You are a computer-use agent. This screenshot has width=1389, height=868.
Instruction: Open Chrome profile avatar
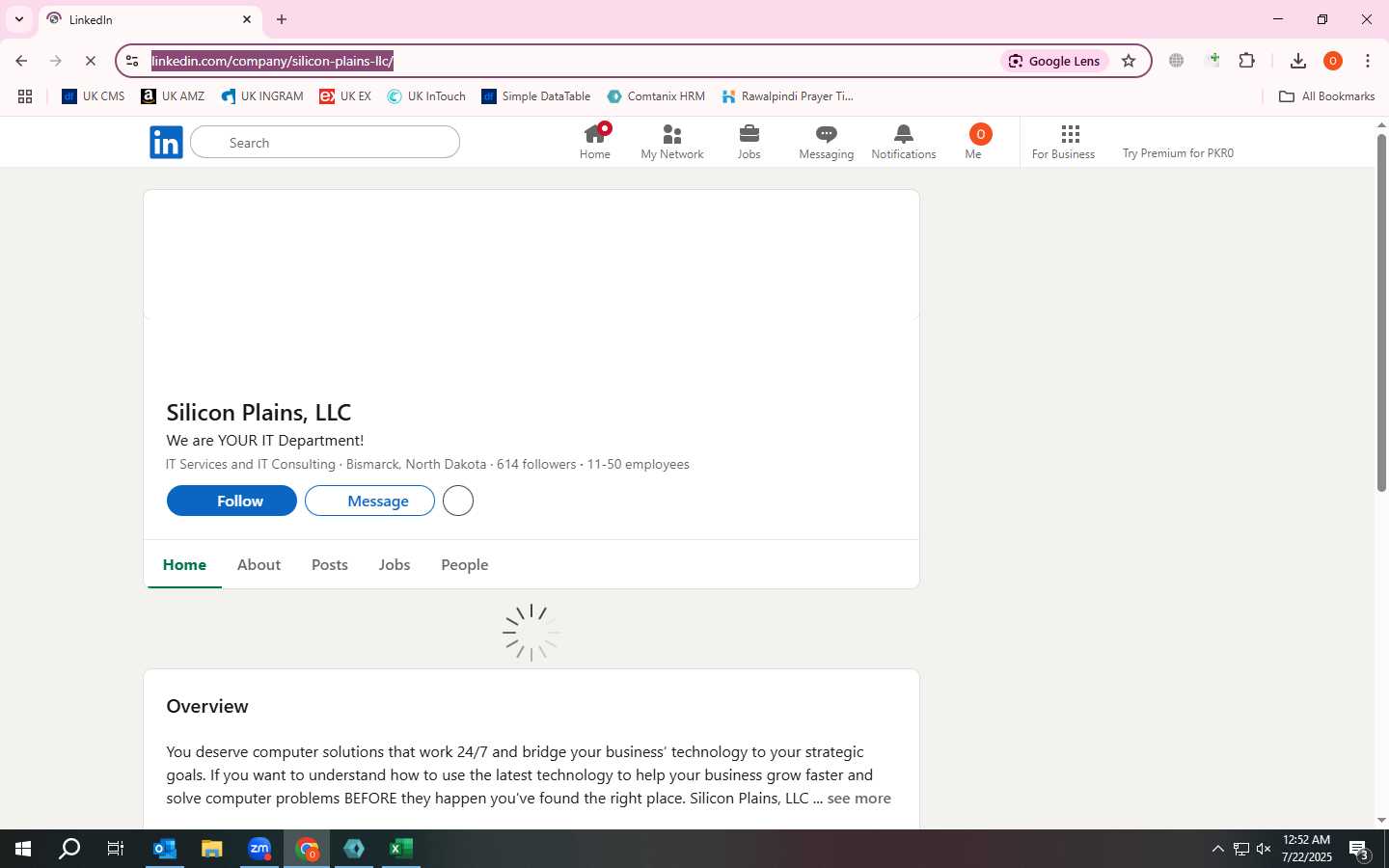[x=1333, y=61]
